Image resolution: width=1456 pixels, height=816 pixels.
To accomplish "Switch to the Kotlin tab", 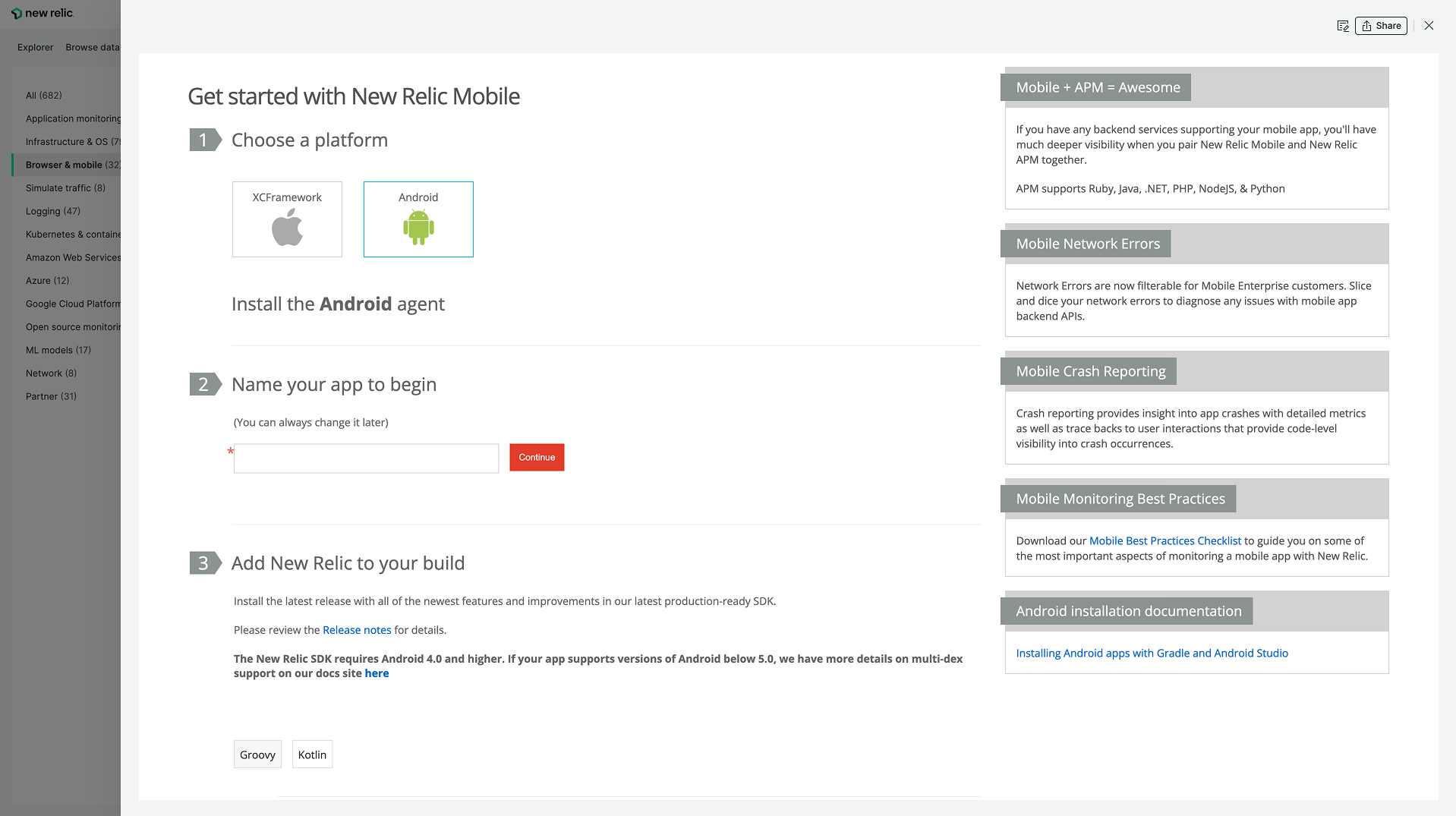I will [312, 755].
